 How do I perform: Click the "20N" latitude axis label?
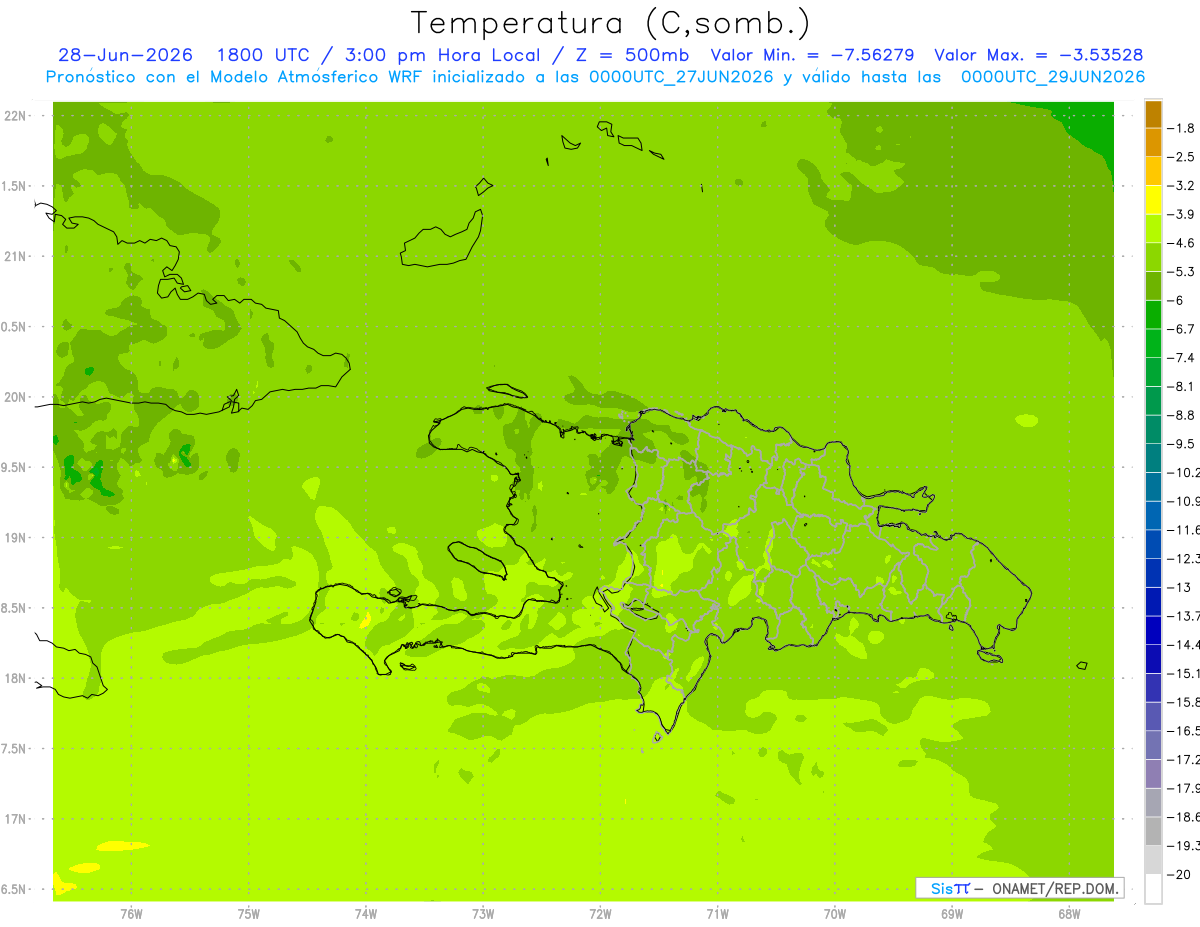(15, 397)
